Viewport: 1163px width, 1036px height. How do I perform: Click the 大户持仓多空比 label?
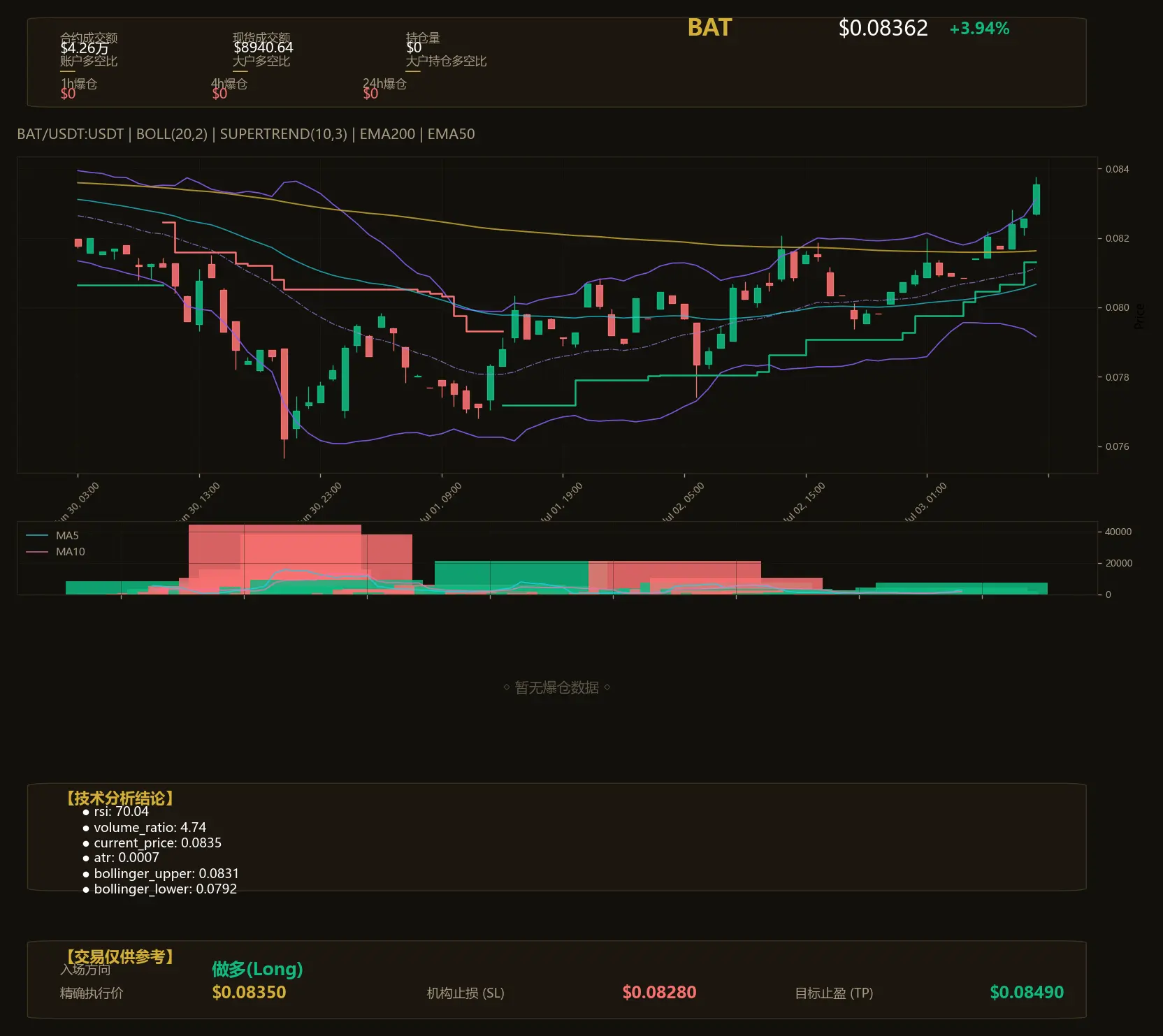click(446, 61)
